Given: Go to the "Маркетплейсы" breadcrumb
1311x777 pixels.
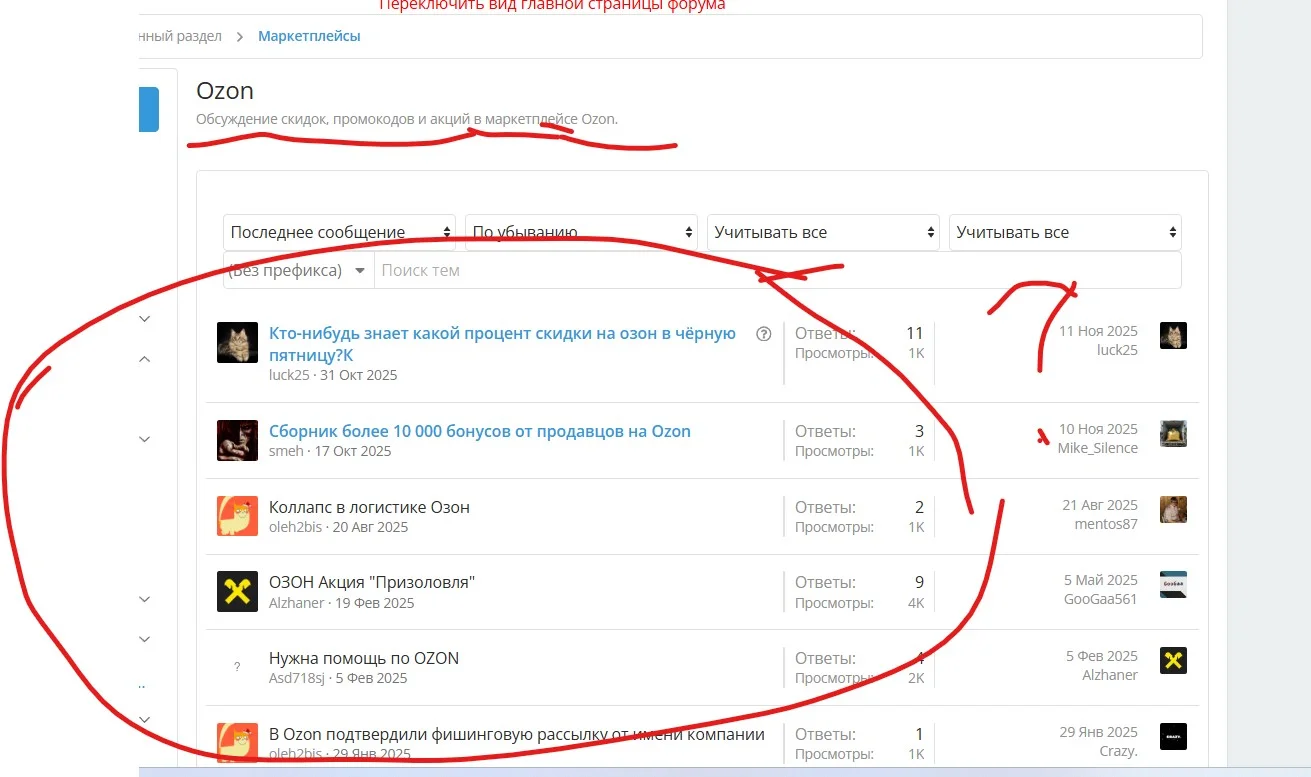Looking at the screenshot, I should coord(309,36).
